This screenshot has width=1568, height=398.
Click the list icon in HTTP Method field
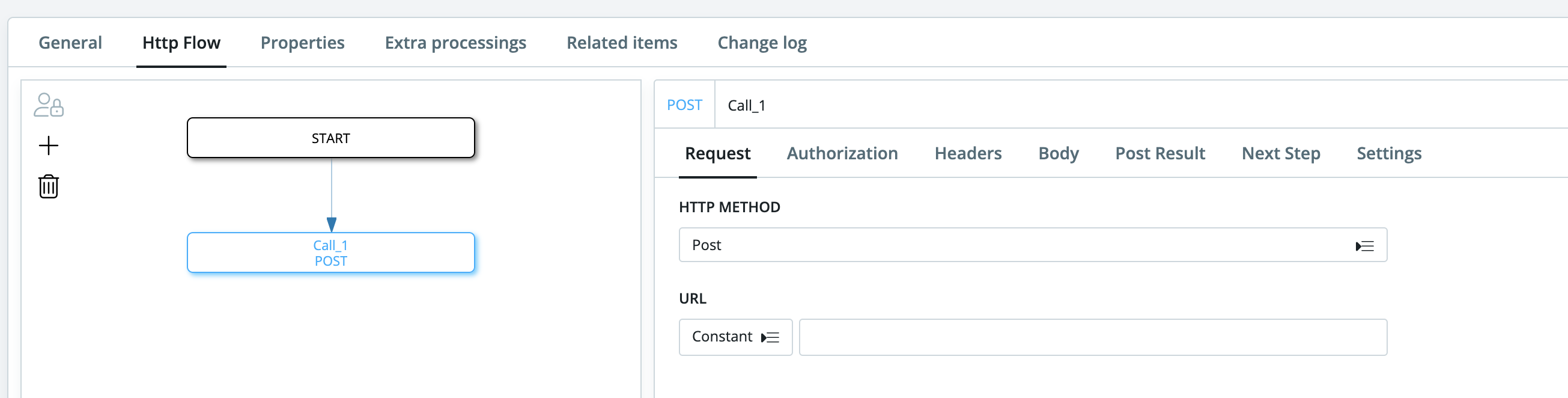coord(1365,246)
